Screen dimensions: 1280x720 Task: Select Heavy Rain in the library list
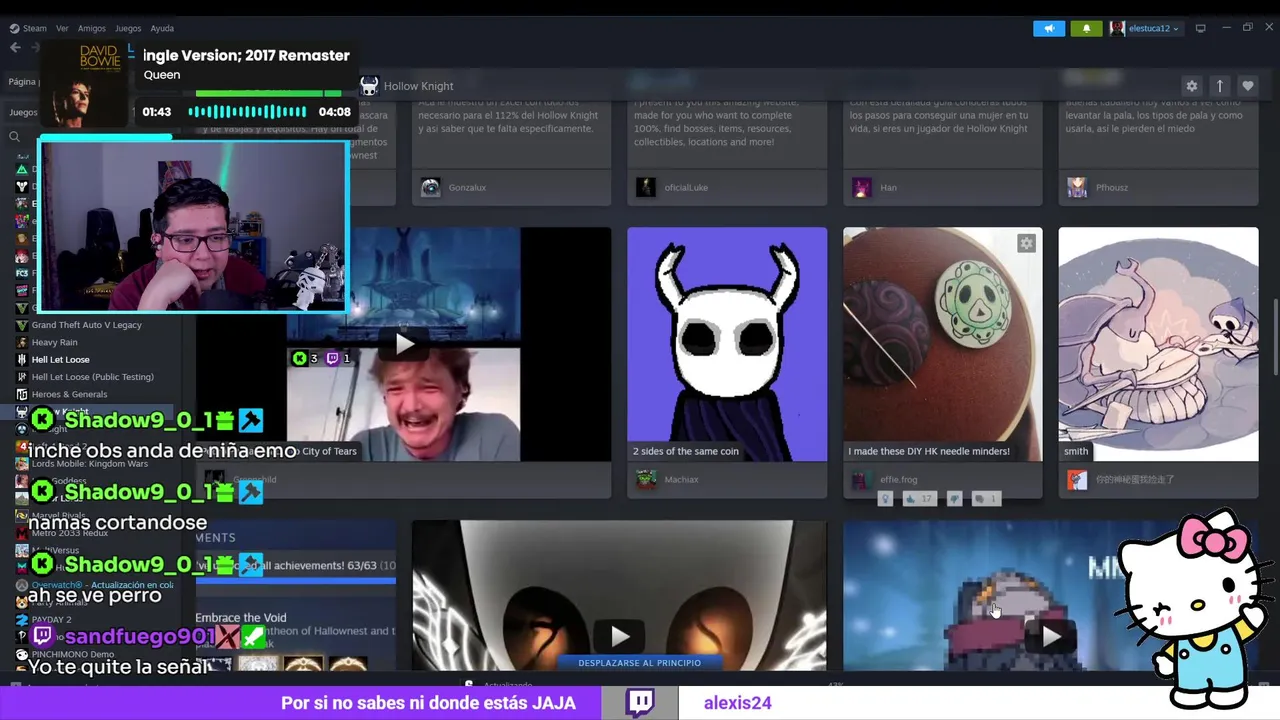(x=54, y=342)
